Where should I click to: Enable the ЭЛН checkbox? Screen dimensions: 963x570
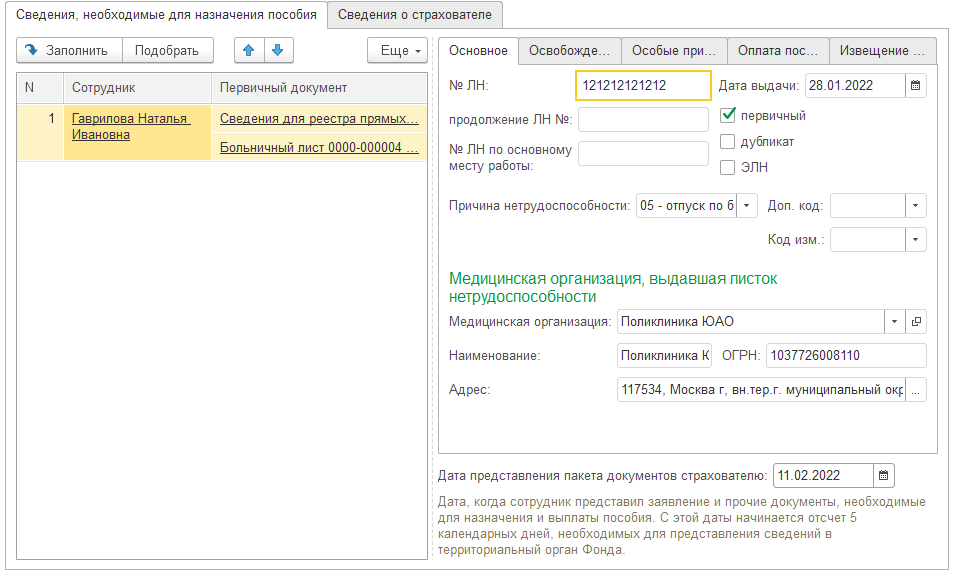pos(728,168)
